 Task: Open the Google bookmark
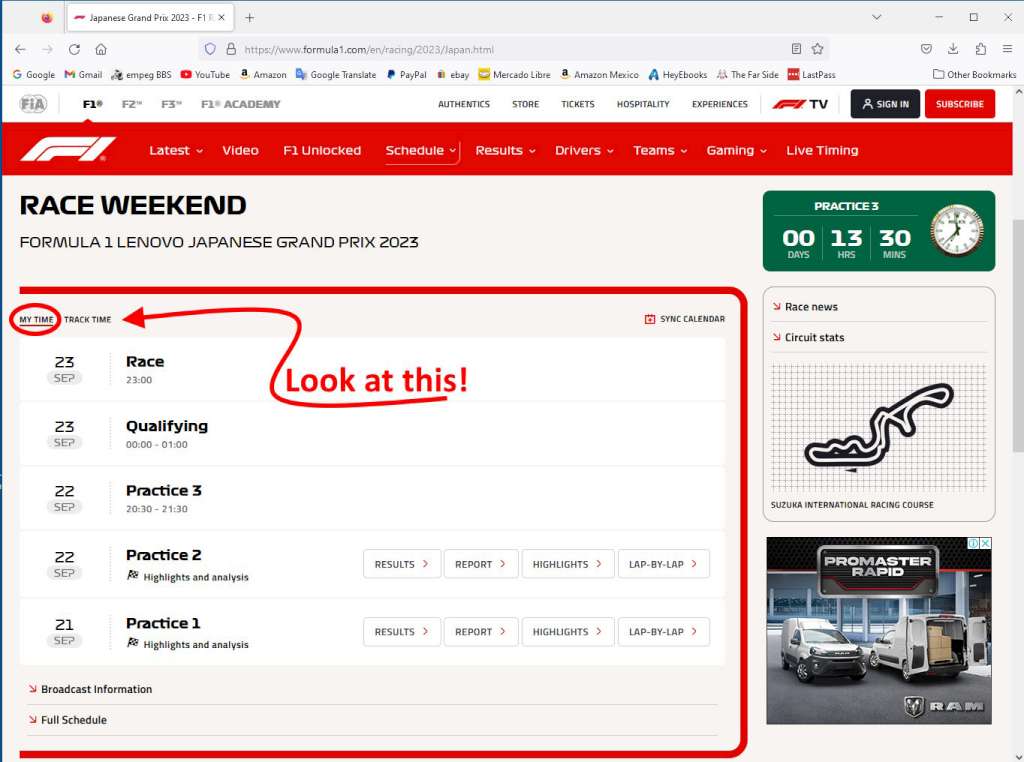point(33,74)
